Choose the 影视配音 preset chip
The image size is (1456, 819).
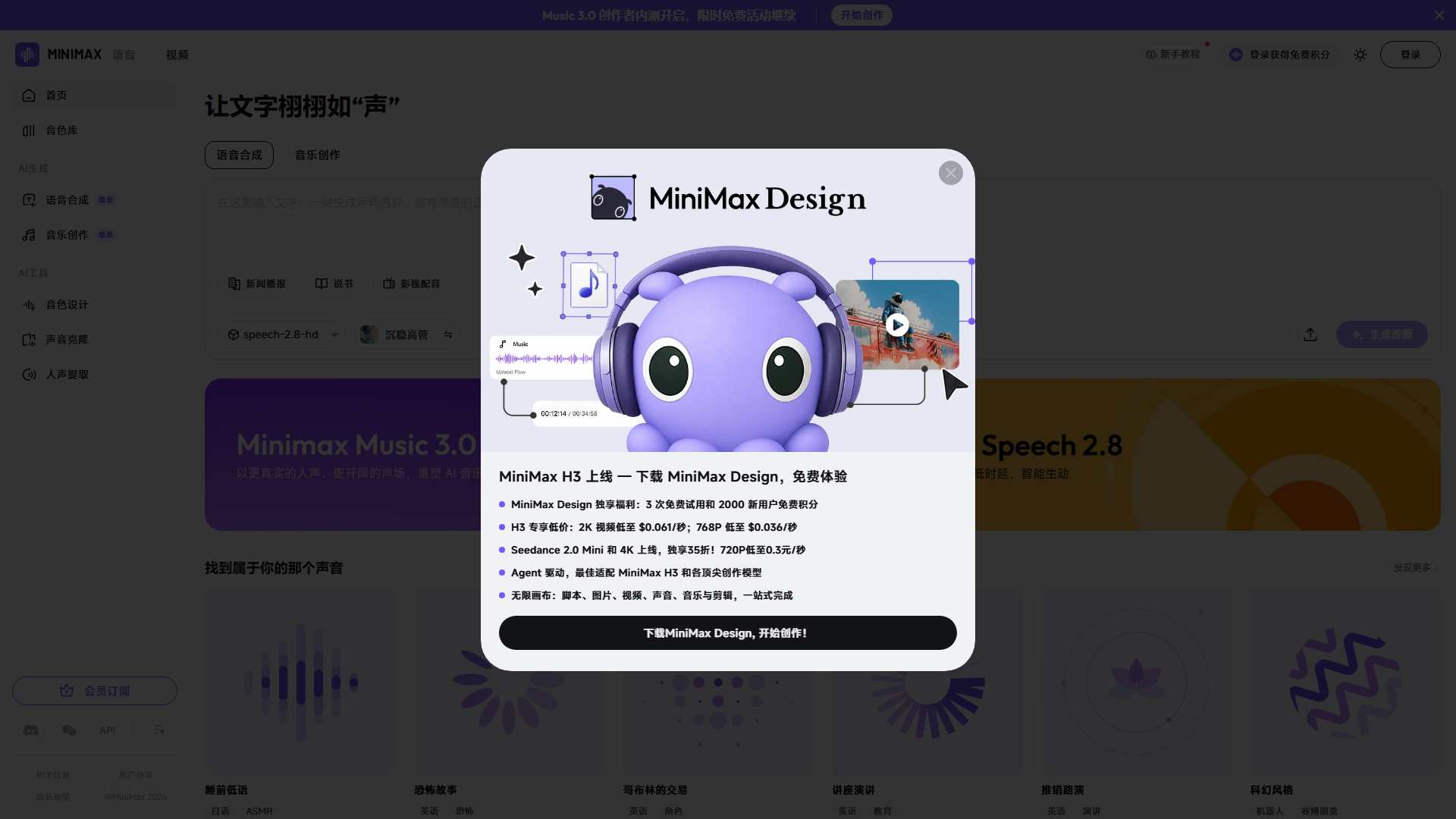point(412,284)
